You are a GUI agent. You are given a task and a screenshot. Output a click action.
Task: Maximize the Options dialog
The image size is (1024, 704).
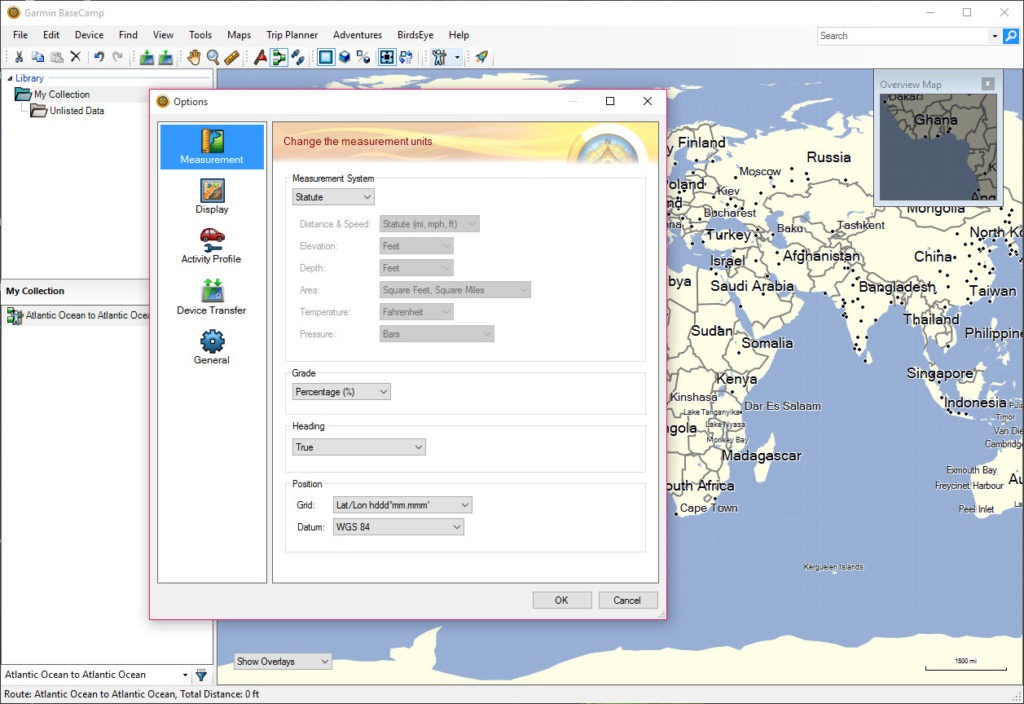(610, 101)
